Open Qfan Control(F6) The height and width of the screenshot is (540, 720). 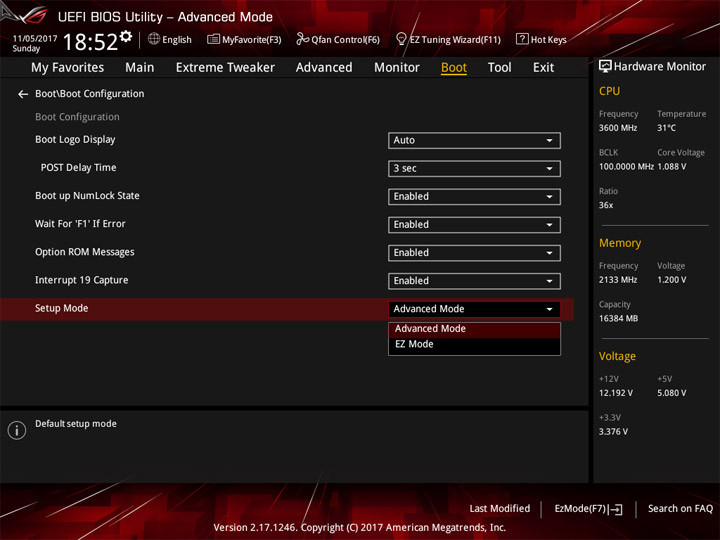[338, 39]
